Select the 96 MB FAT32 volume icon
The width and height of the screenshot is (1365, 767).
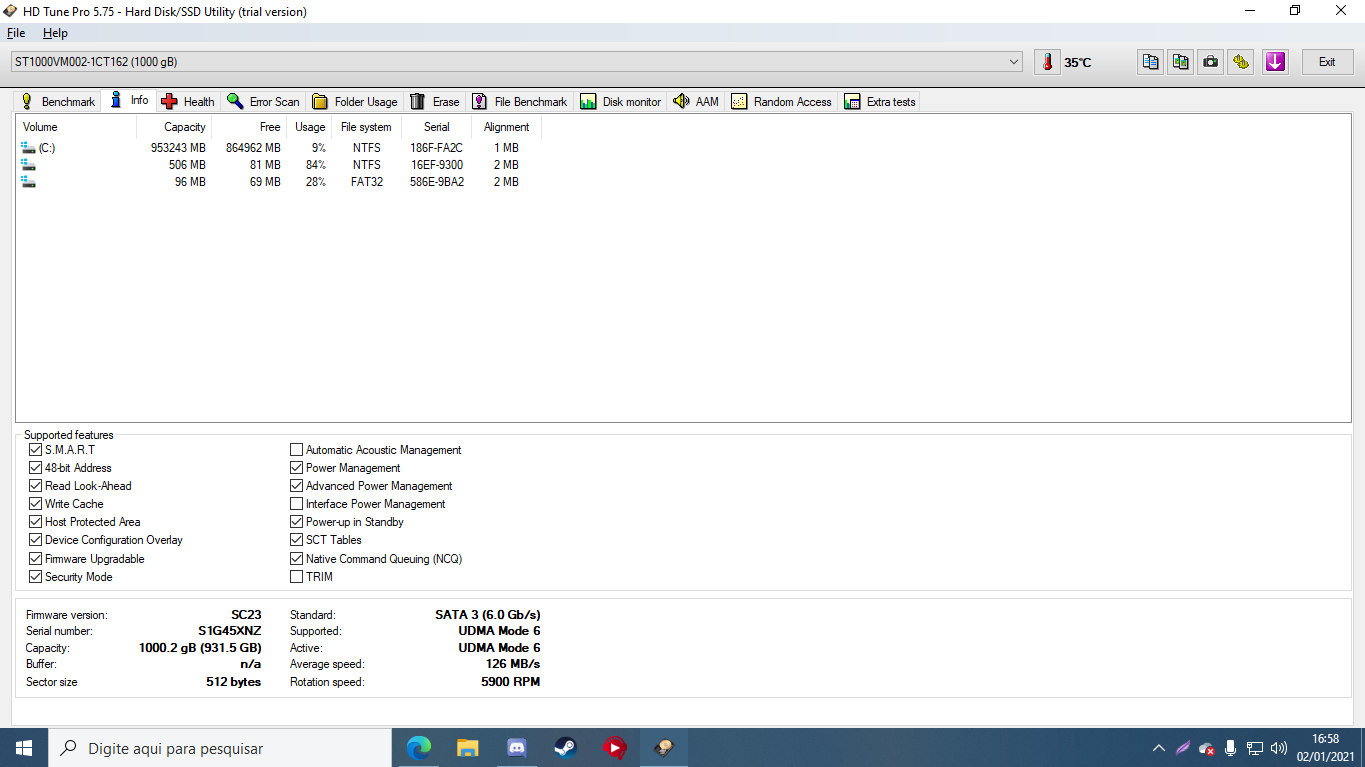(x=28, y=182)
